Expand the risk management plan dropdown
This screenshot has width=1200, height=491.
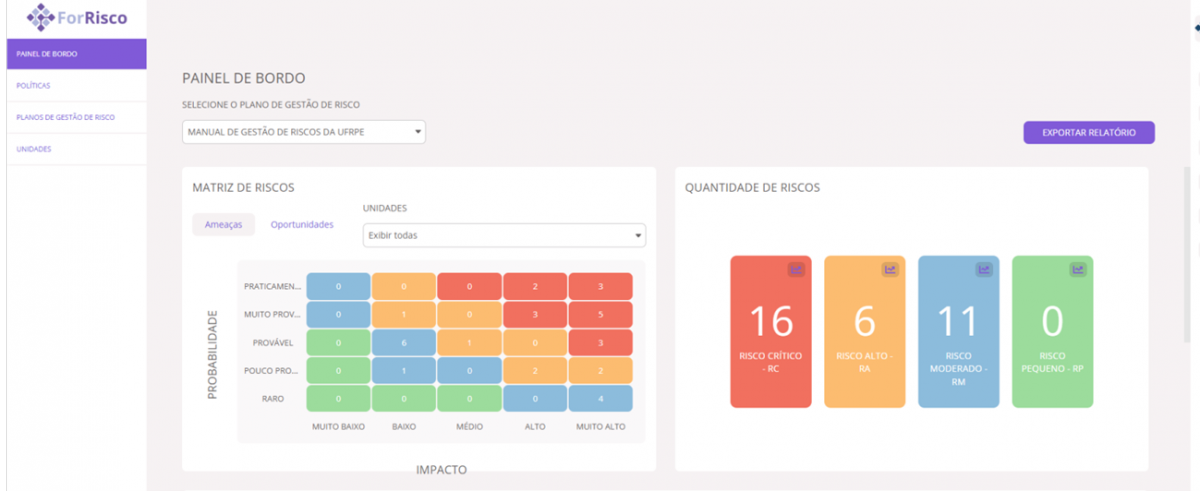304,132
